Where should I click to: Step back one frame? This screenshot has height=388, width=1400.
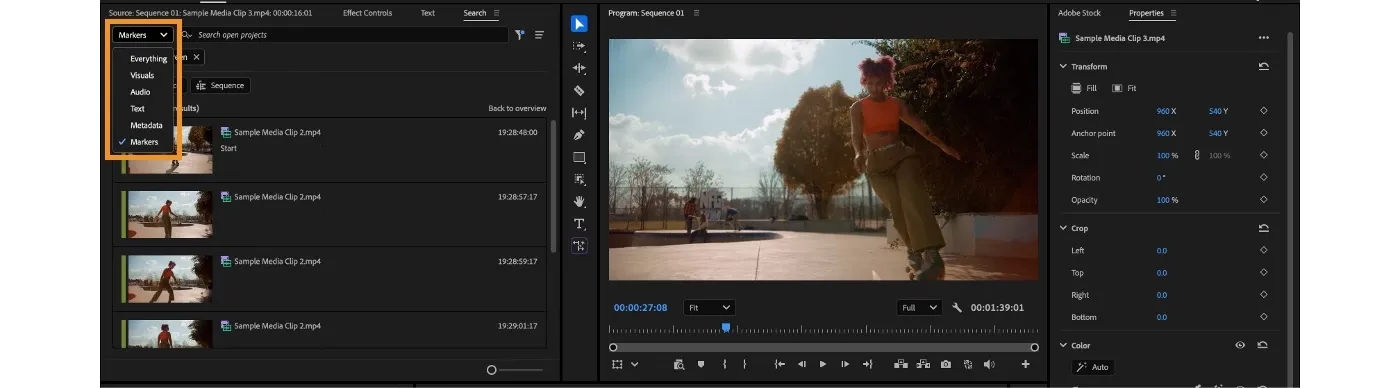[802, 364]
